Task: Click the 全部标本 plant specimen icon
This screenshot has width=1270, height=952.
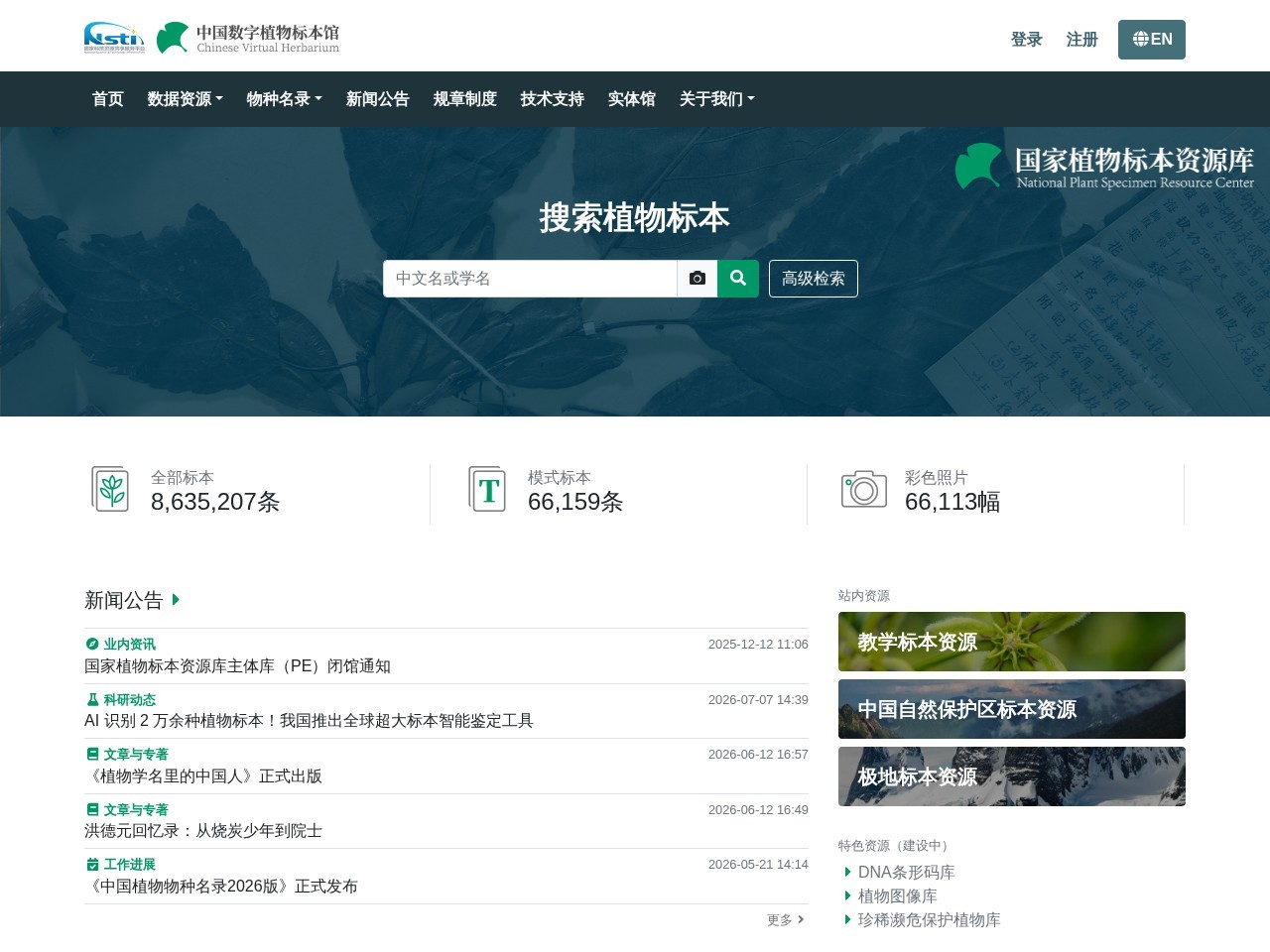Action: pyautogui.click(x=110, y=489)
